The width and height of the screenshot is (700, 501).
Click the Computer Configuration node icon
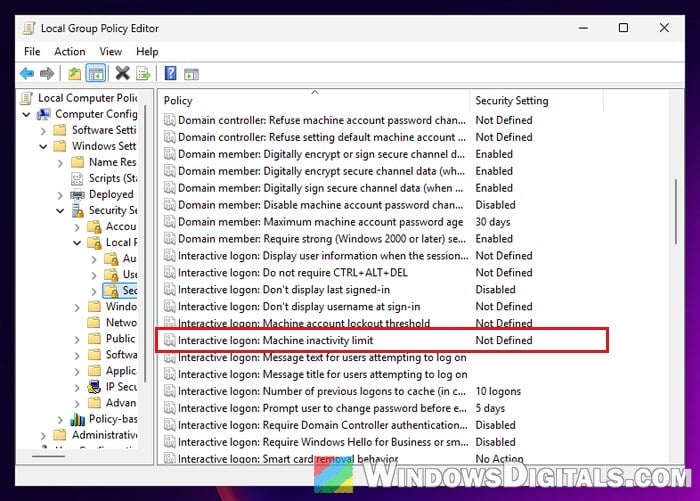pyautogui.click(x=44, y=114)
